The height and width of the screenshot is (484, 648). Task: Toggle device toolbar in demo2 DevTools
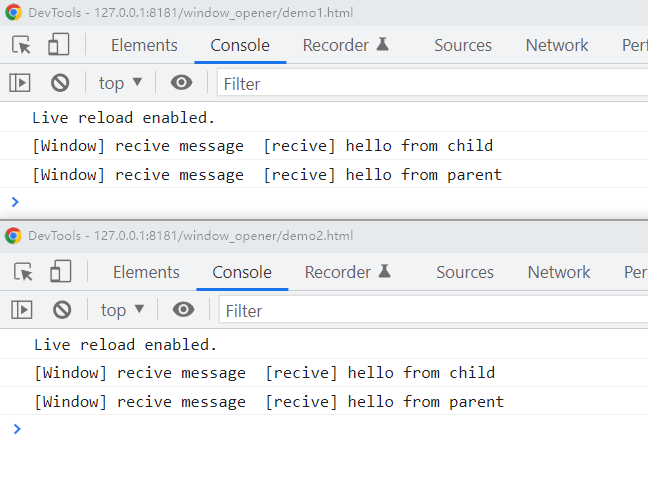point(61,272)
